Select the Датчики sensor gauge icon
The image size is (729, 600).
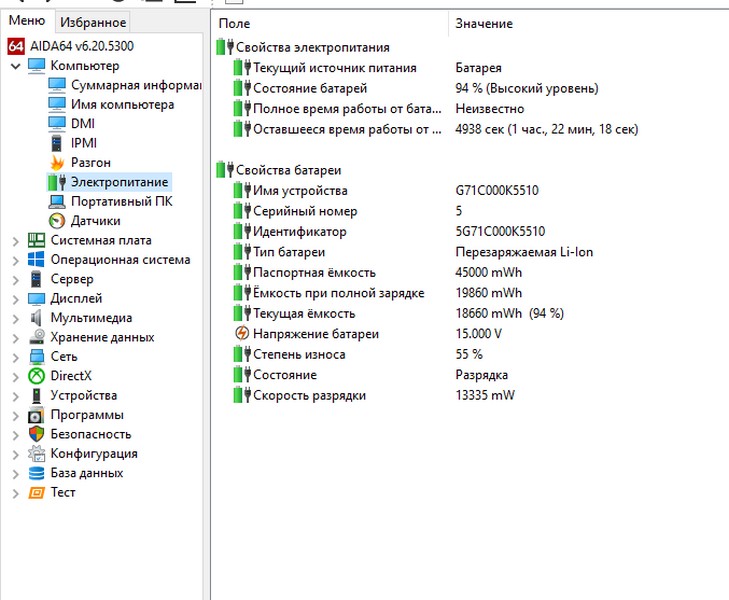point(57,221)
